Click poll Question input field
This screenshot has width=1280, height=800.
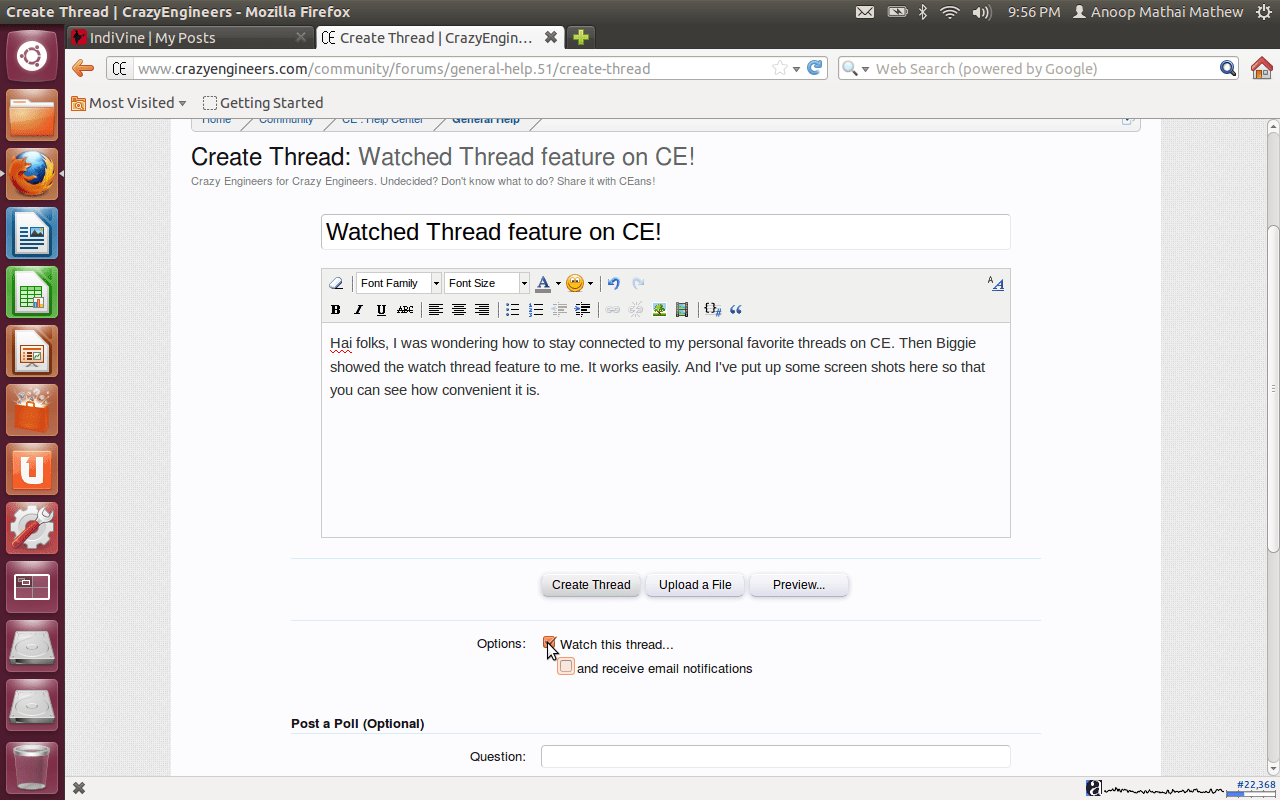(x=775, y=756)
